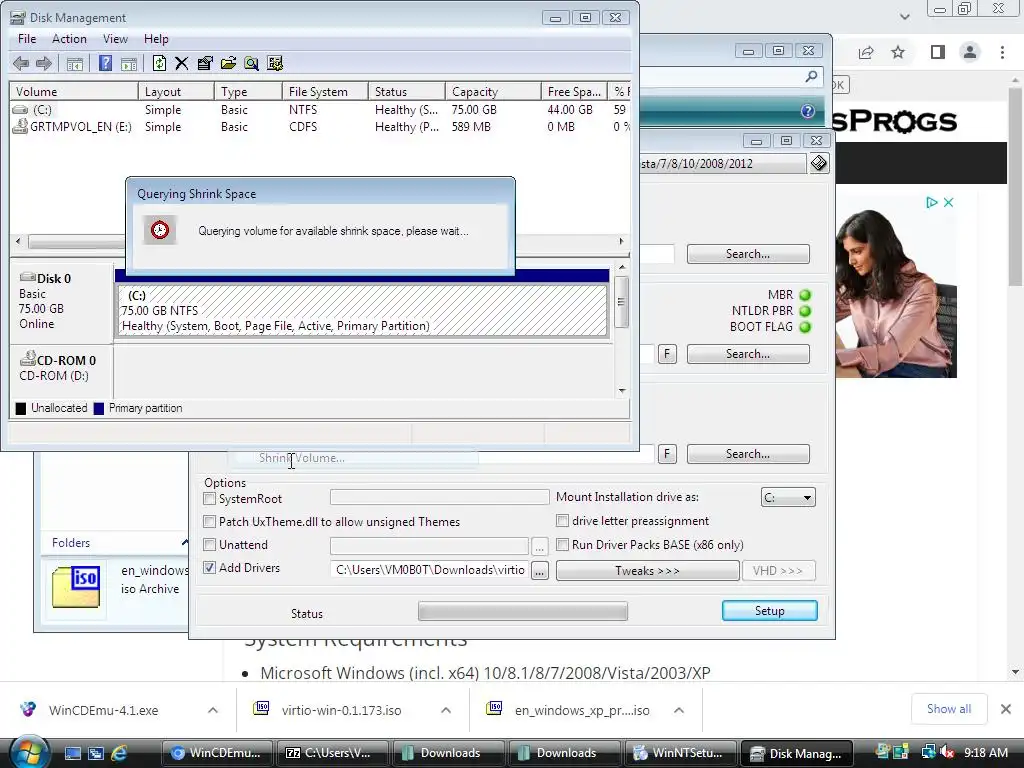Expand en_windows_xp_pr iso download options chevron
Screen dimensions: 1024x768
[679, 710]
